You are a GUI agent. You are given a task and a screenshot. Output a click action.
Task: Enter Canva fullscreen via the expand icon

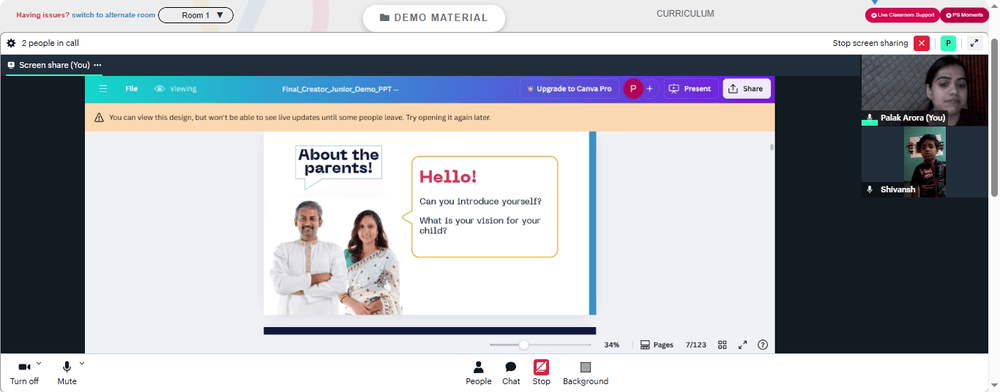coord(742,345)
